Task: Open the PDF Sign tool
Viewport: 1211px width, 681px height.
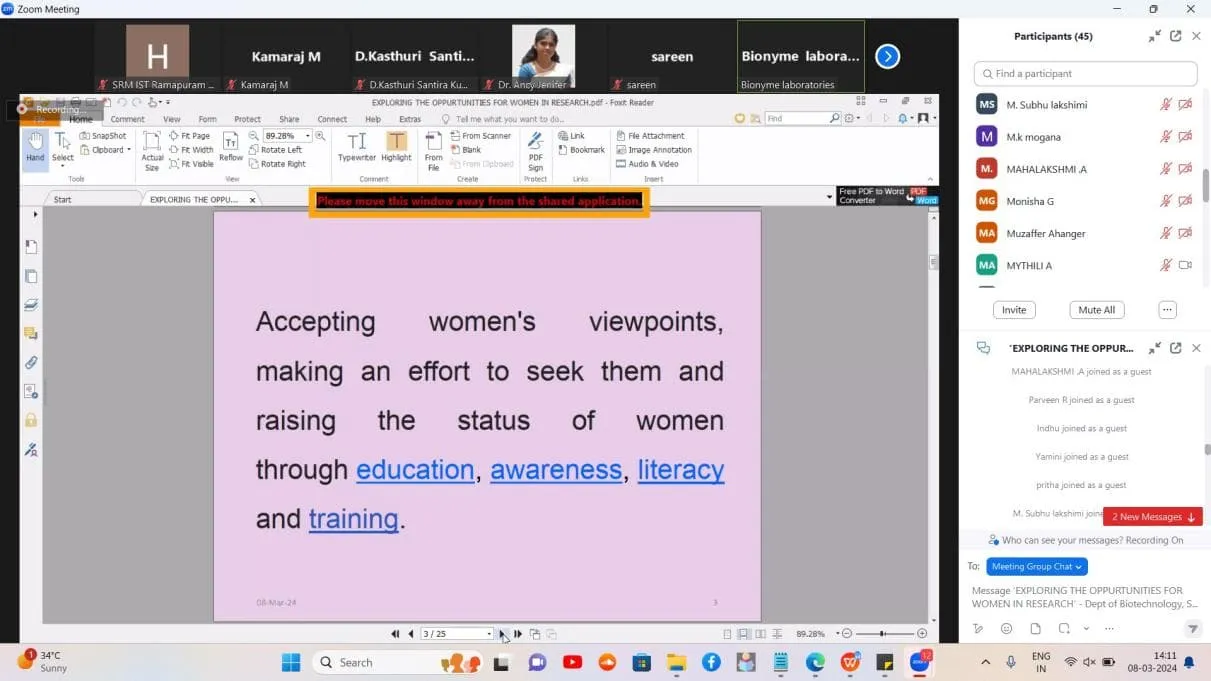Action: [535, 151]
